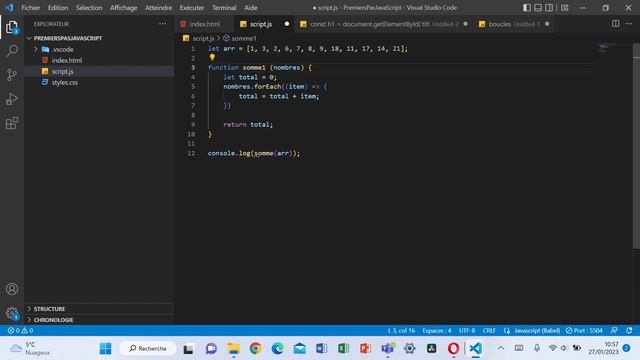Toggle the bottom panel layout icon
Screen dimensions: 640x360
[538, 7]
